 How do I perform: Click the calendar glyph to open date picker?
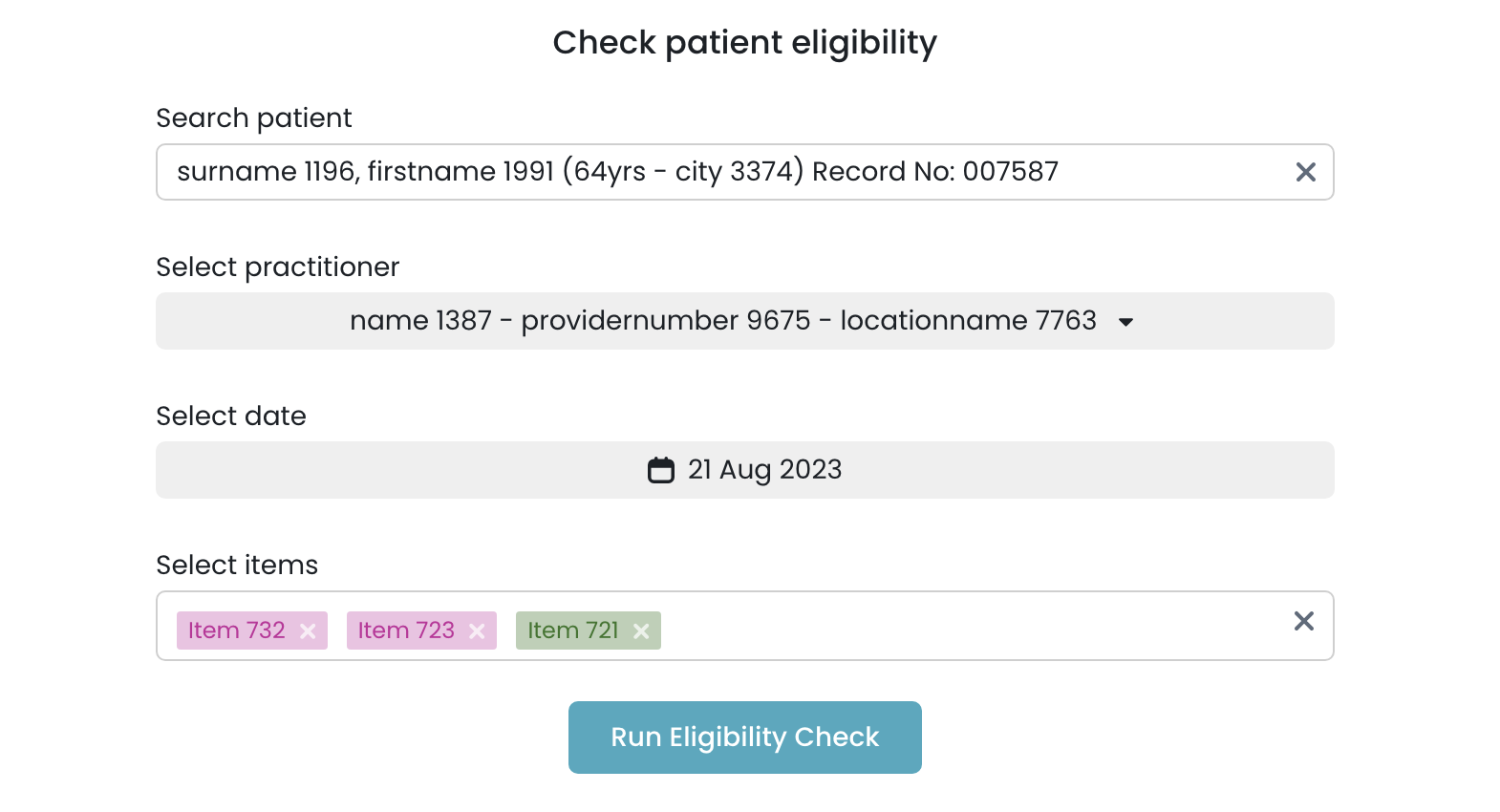662,469
